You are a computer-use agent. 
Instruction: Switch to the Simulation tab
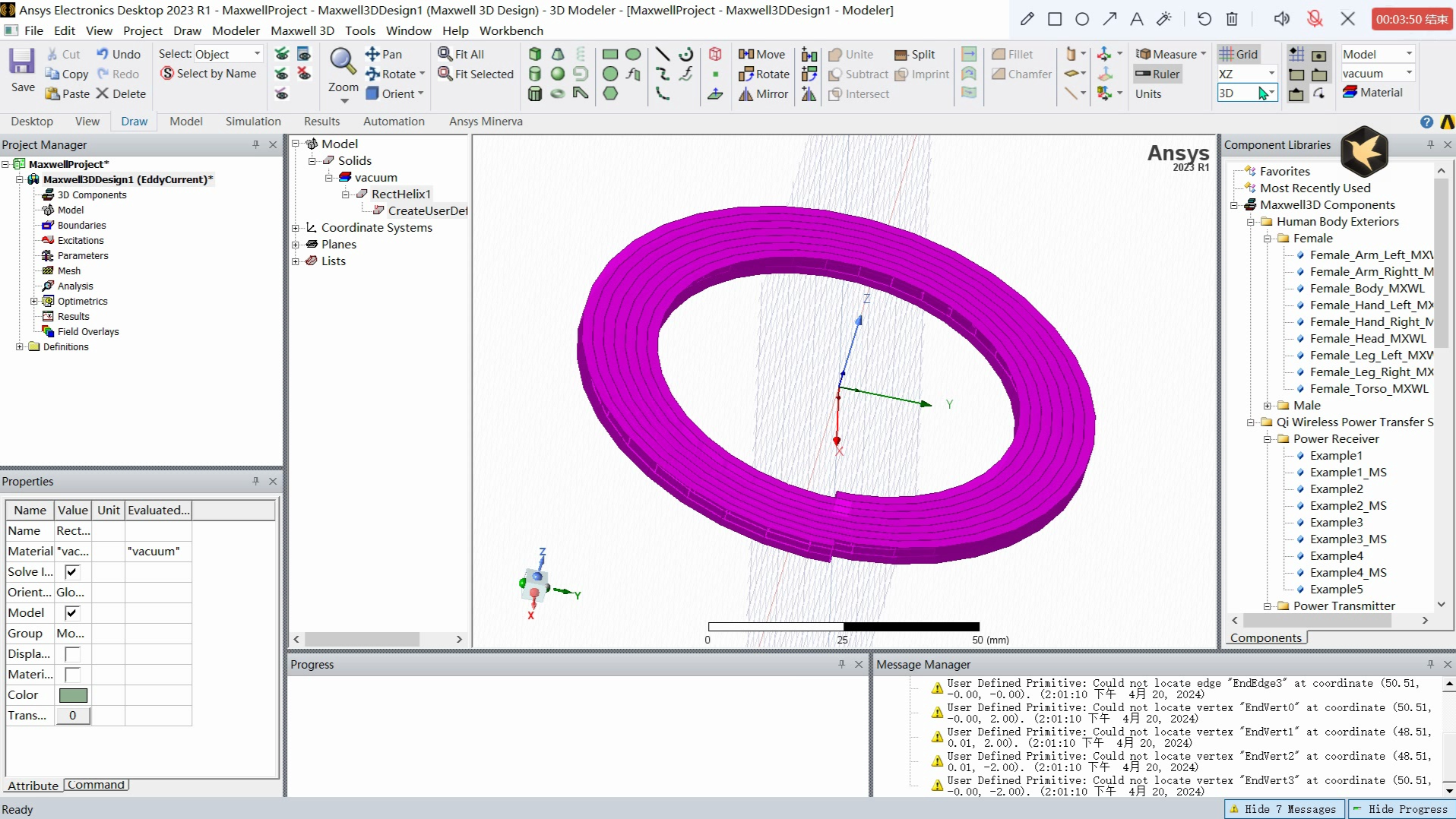(x=252, y=122)
